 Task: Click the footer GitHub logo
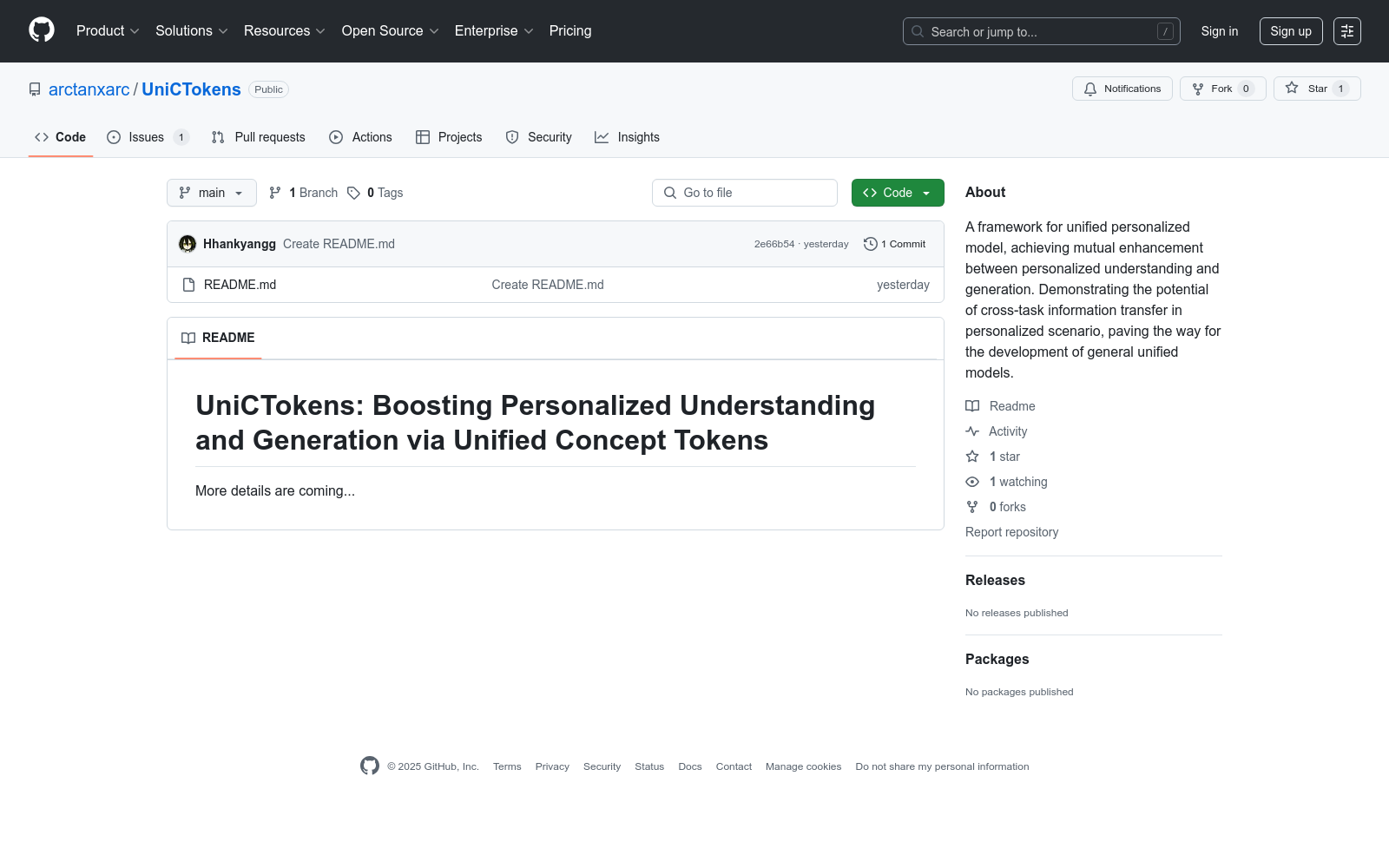(370, 766)
